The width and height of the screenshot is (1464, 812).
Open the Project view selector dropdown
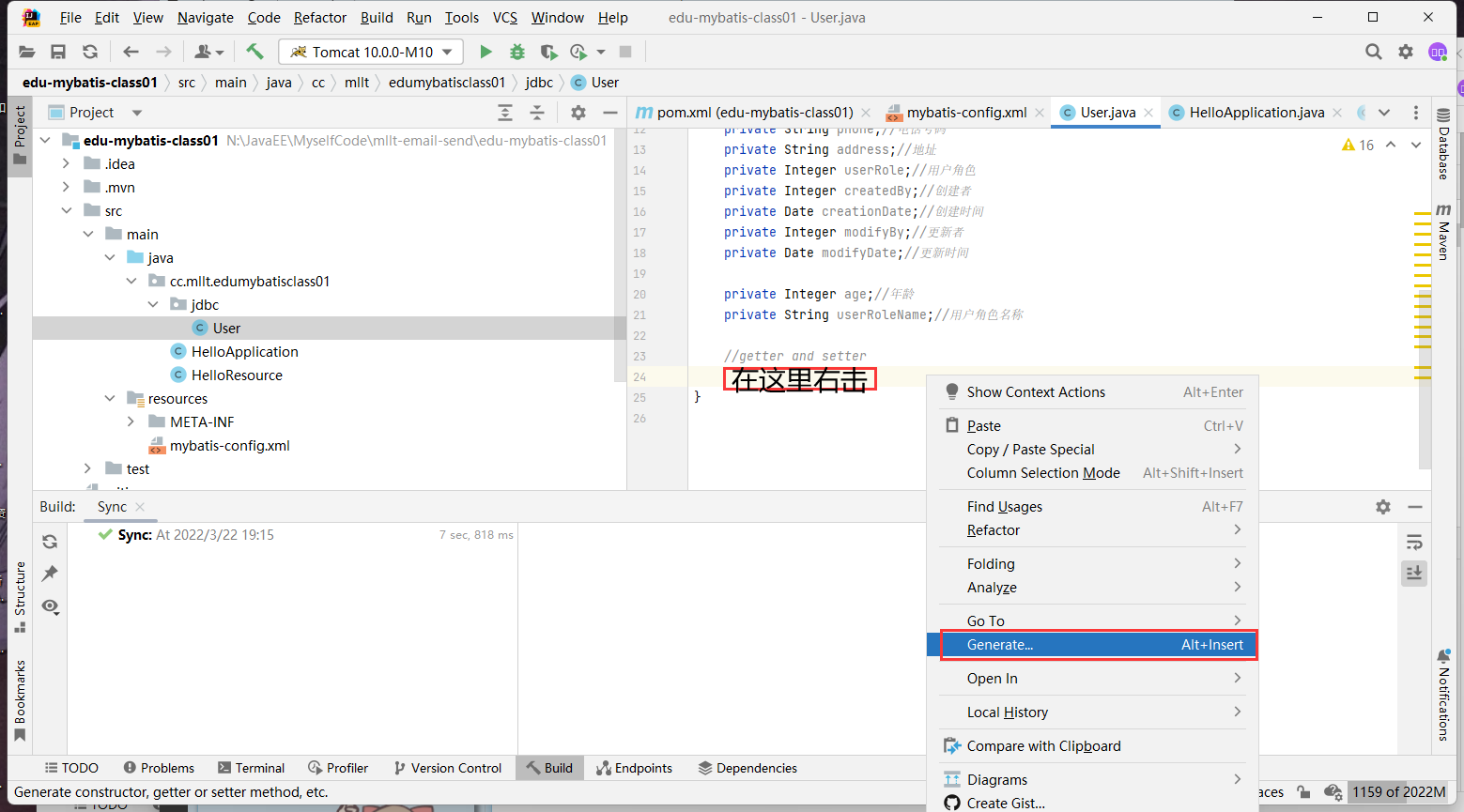tap(136, 113)
